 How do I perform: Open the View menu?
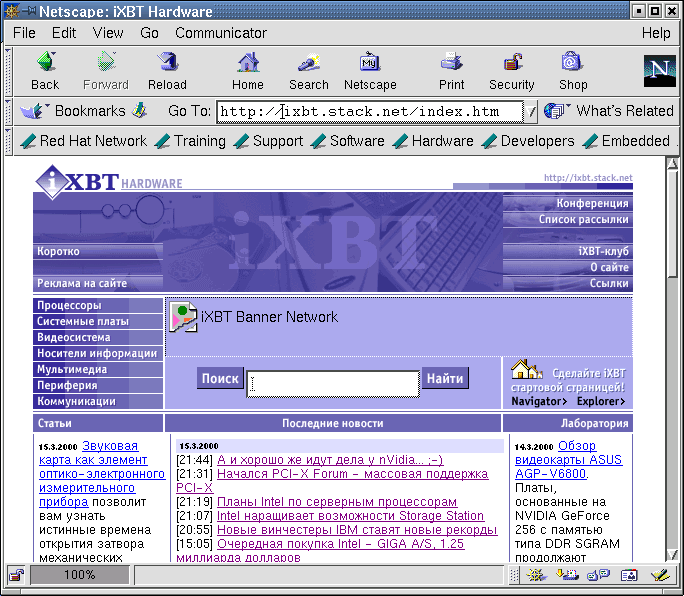pos(108,33)
